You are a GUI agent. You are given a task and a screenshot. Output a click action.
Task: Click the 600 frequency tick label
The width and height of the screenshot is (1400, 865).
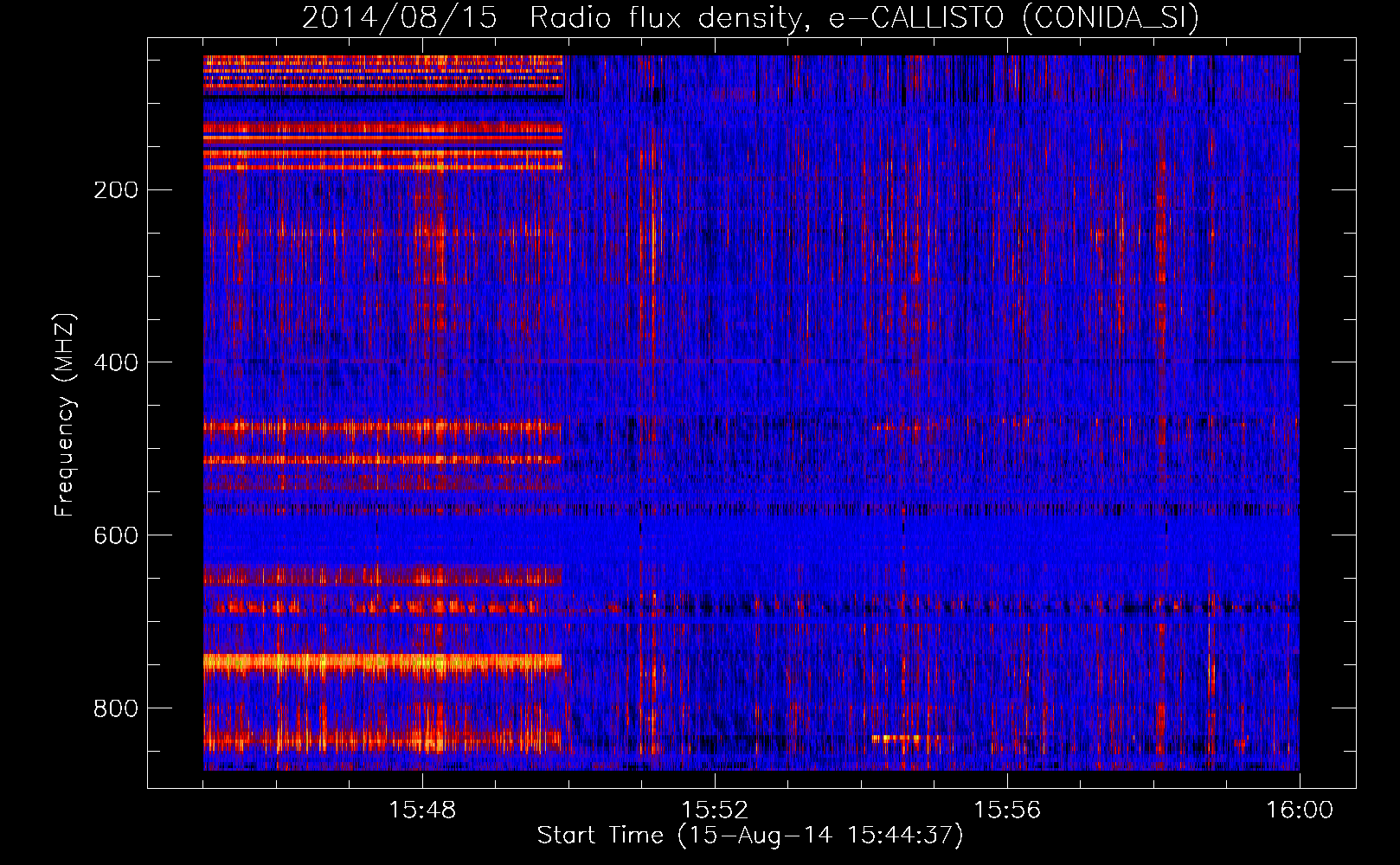tap(116, 535)
